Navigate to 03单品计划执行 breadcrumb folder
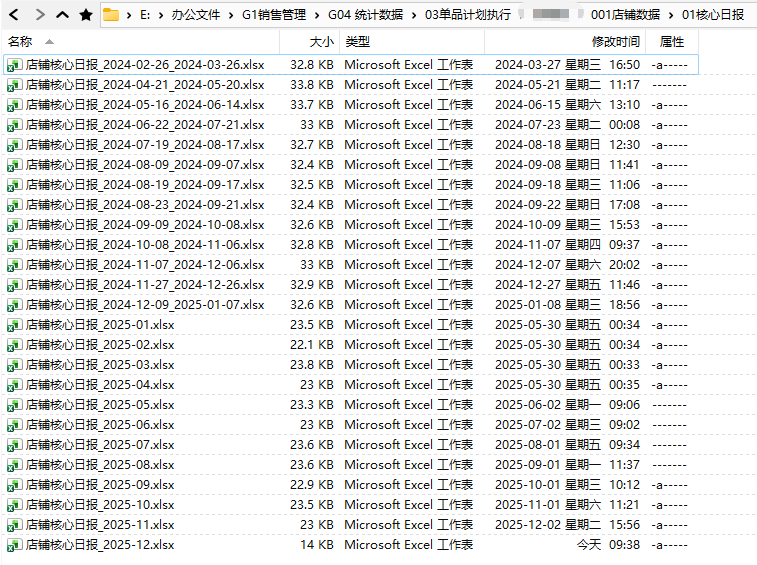The height and width of the screenshot is (565, 757). (467, 15)
